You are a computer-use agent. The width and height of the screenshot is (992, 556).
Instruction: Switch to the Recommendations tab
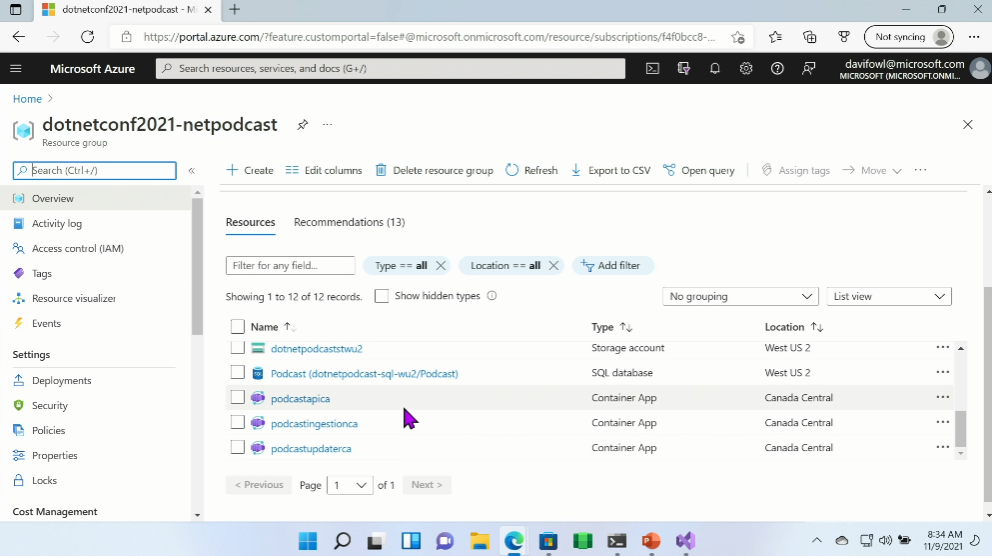(349, 222)
